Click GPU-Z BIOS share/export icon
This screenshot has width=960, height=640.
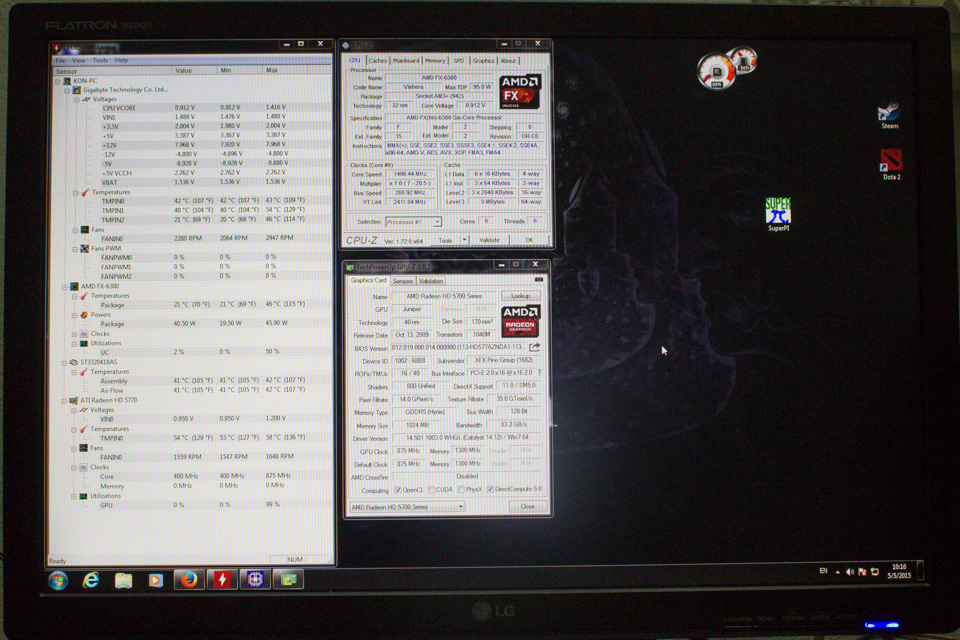pos(534,347)
